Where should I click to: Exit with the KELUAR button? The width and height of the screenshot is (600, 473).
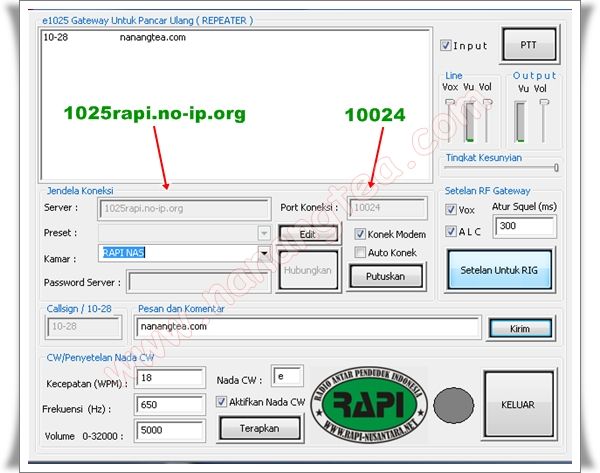click(518, 404)
